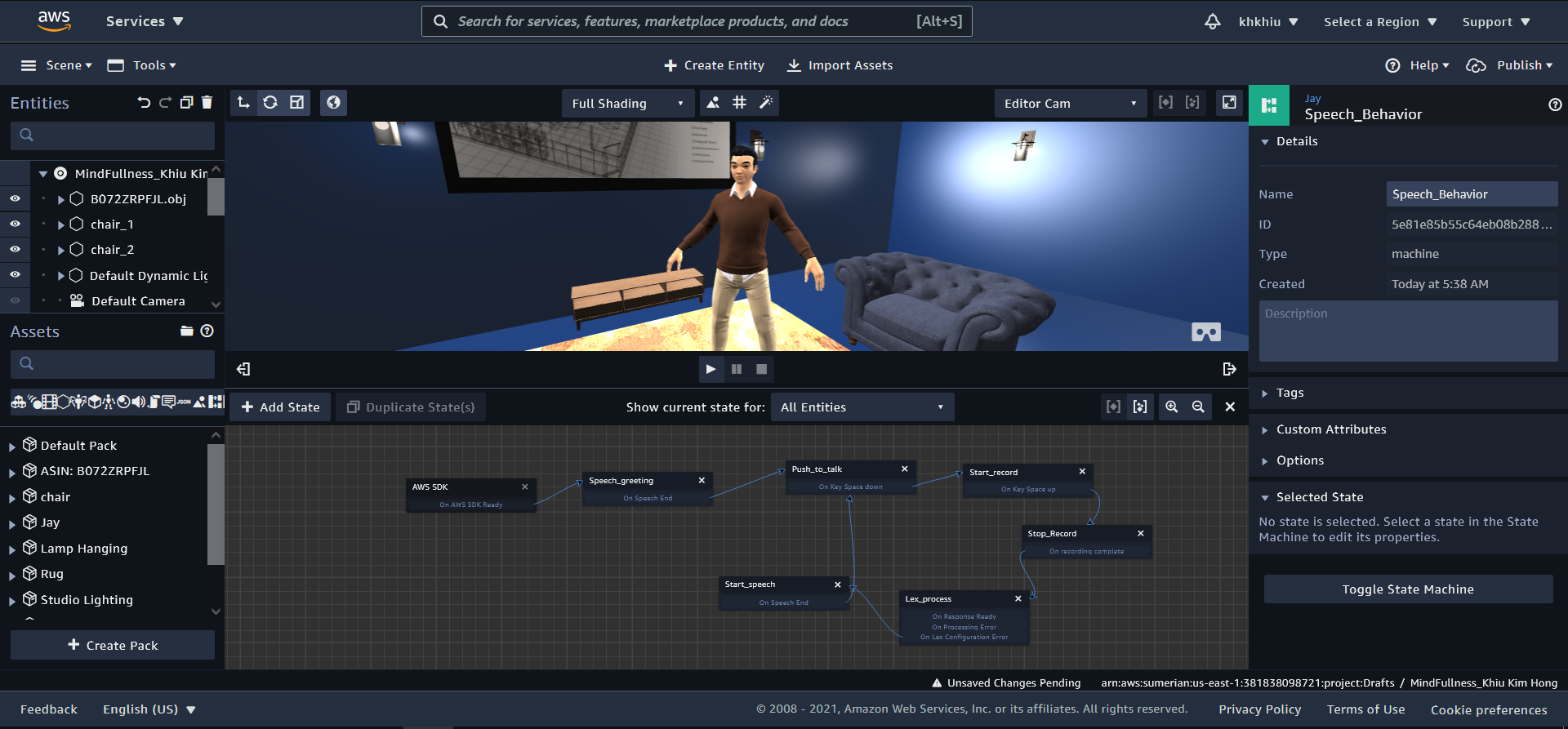Go to AWS console home logo
Viewport: 1568px width, 729px height.
[x=54, y=21]
